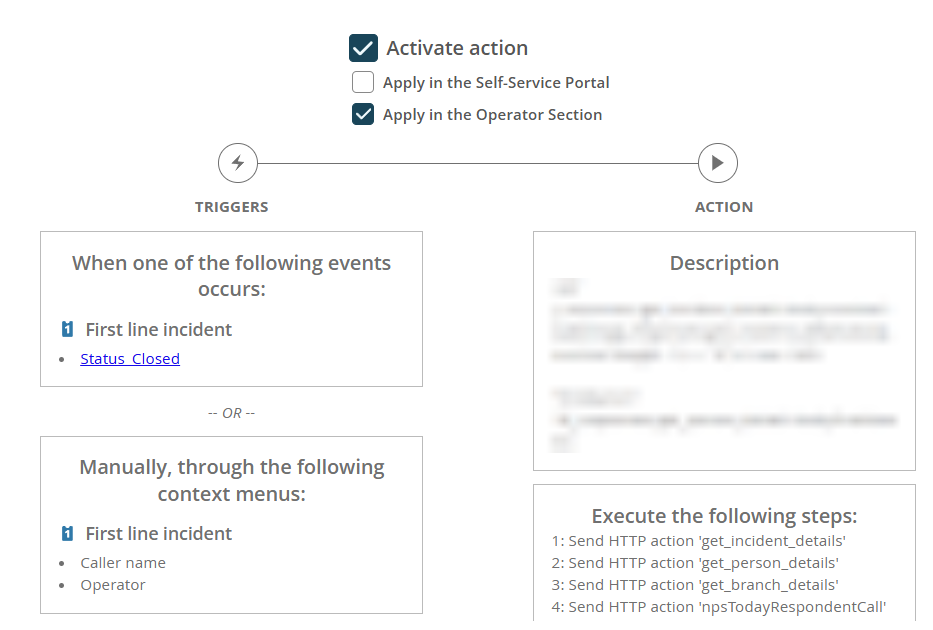Click the Description panel heading
Viewport: 933px width, 630px height.
point(724,262)
